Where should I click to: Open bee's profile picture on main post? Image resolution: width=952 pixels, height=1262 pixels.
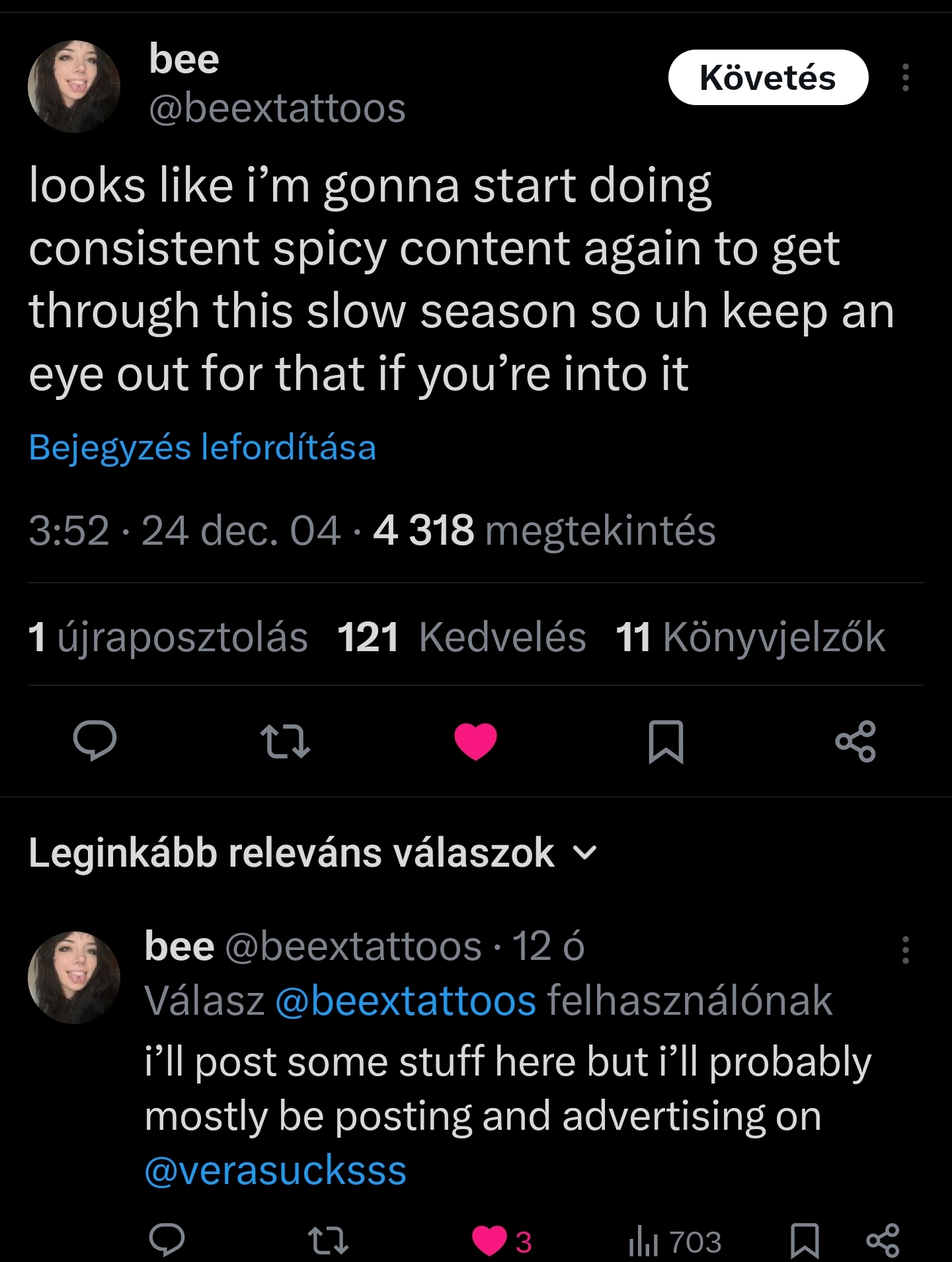74,87
